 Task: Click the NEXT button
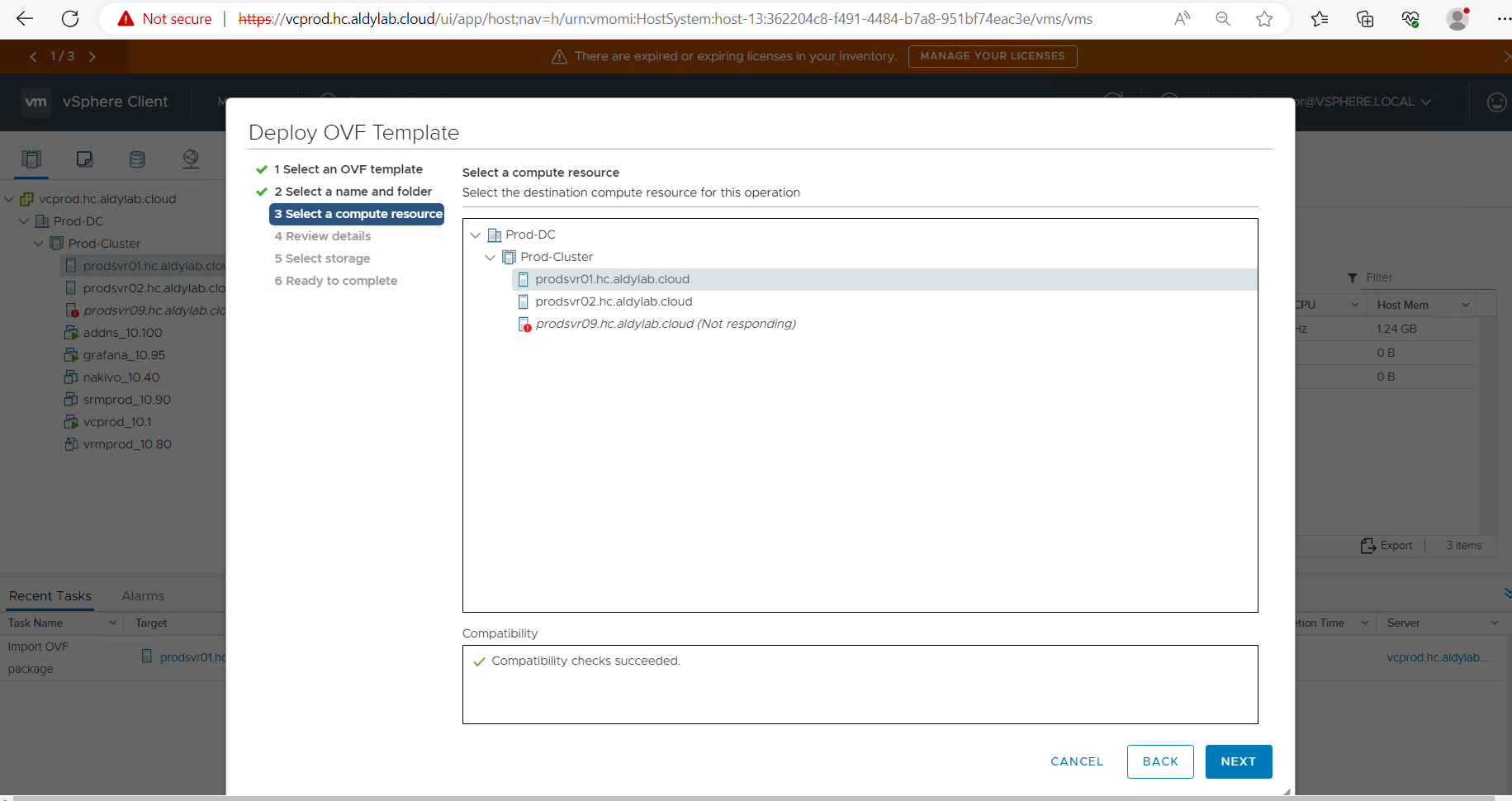point(1238,761)
